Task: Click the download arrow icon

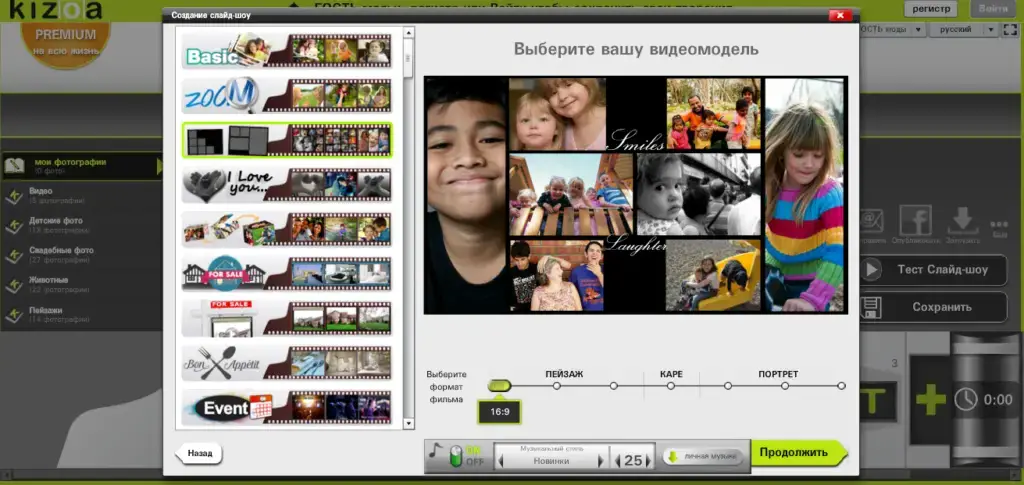Action: [963, 220]
